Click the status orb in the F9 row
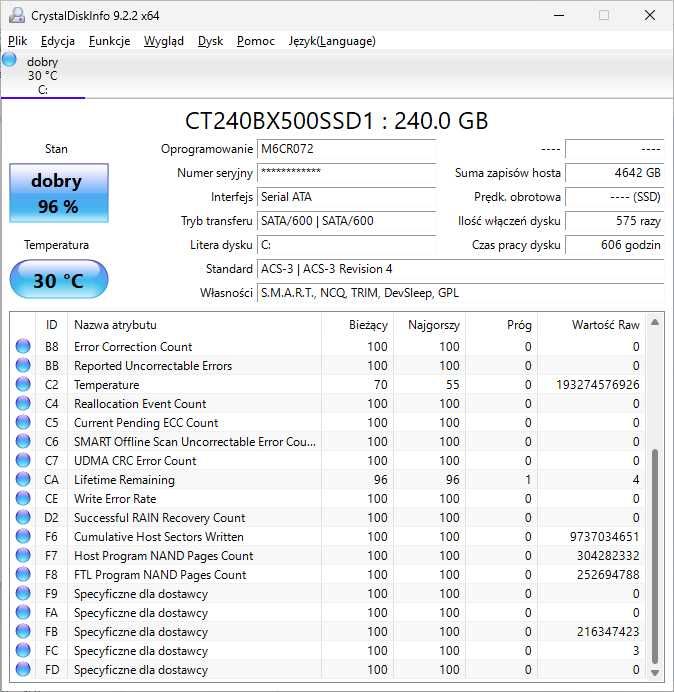The image size is (674, 692). (23, 593)
